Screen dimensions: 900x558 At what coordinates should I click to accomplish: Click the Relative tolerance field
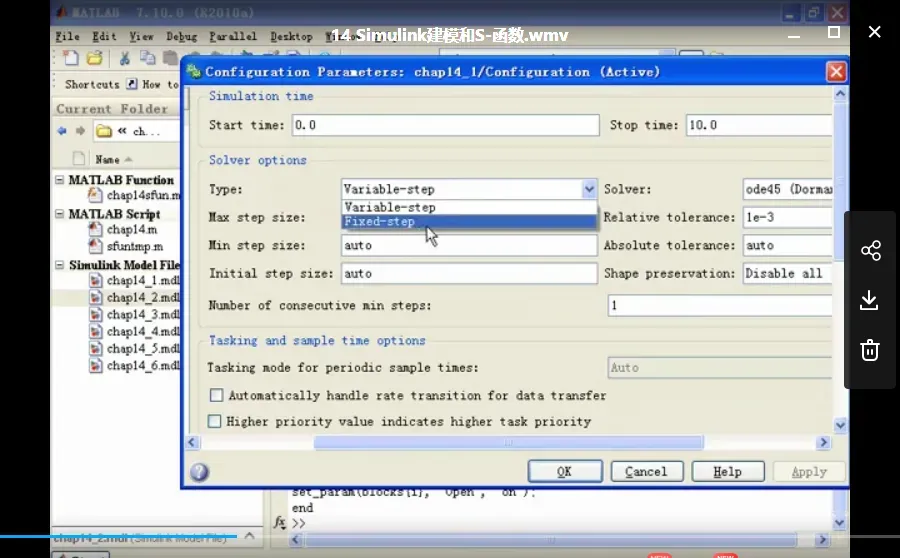pyautogui.click(x=787, y=217)
